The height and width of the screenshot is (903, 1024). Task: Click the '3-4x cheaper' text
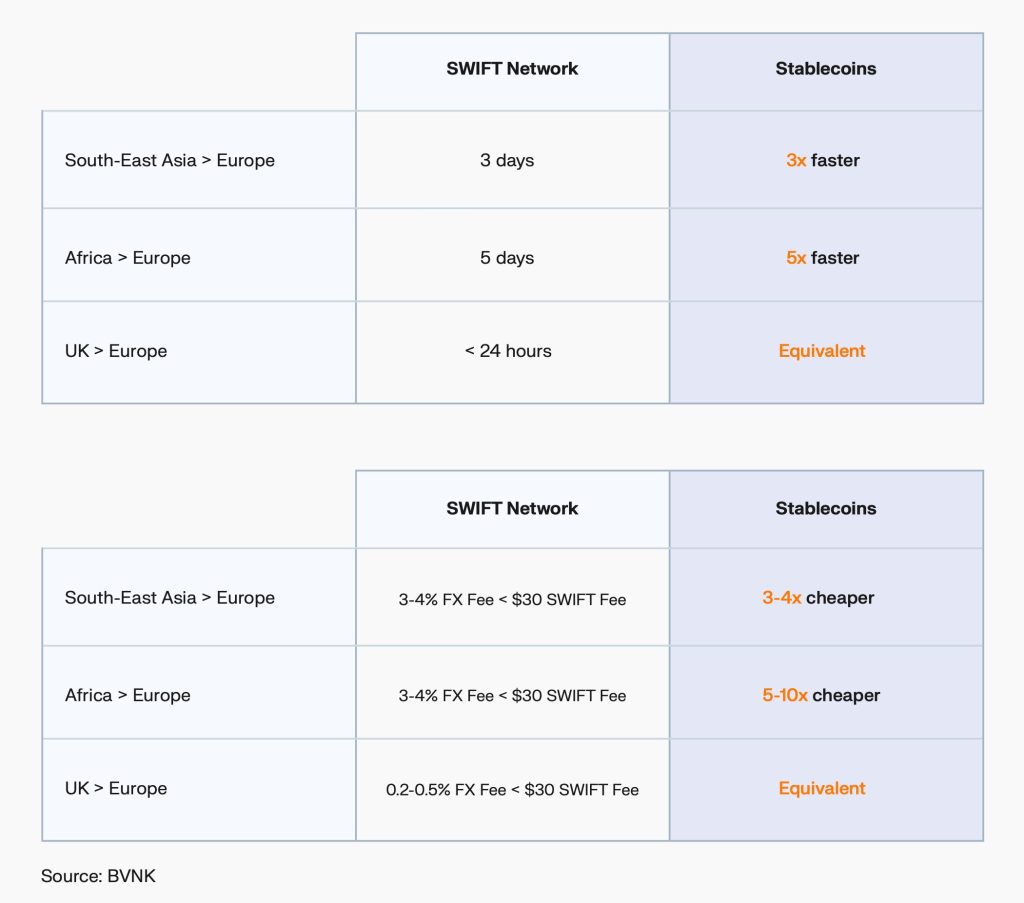[x=818, y=598]
